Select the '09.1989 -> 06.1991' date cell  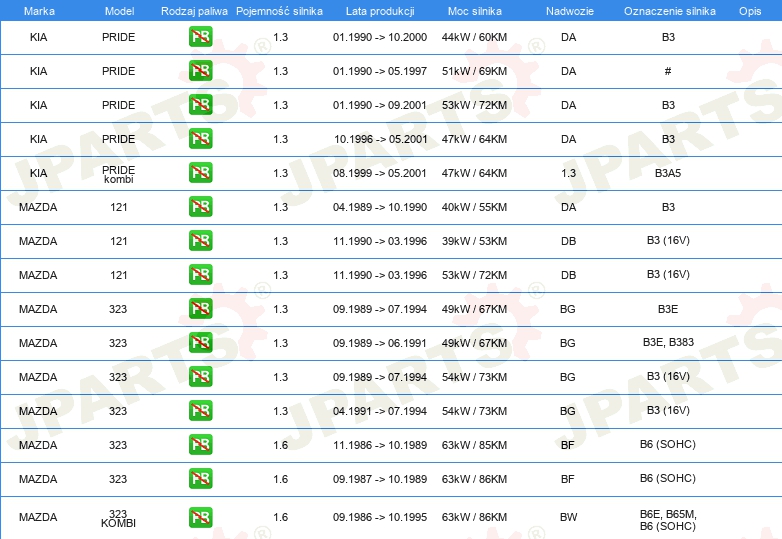(380, 343)
